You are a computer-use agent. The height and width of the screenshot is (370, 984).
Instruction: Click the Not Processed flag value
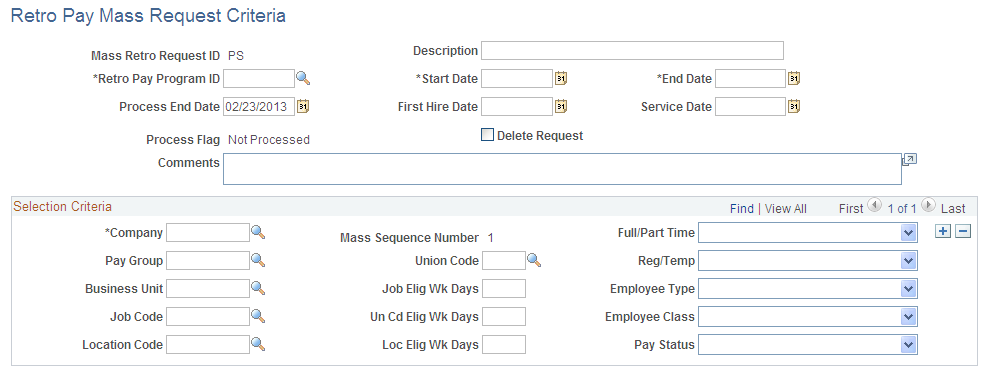(269, 140)
